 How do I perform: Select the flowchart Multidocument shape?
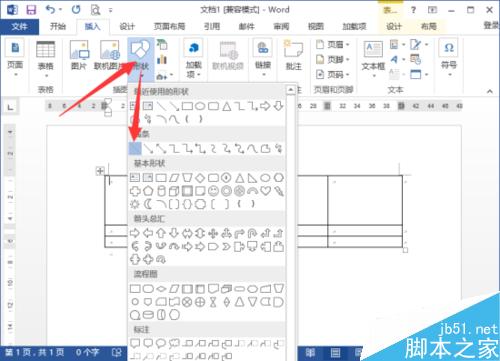tap(226, 289)
